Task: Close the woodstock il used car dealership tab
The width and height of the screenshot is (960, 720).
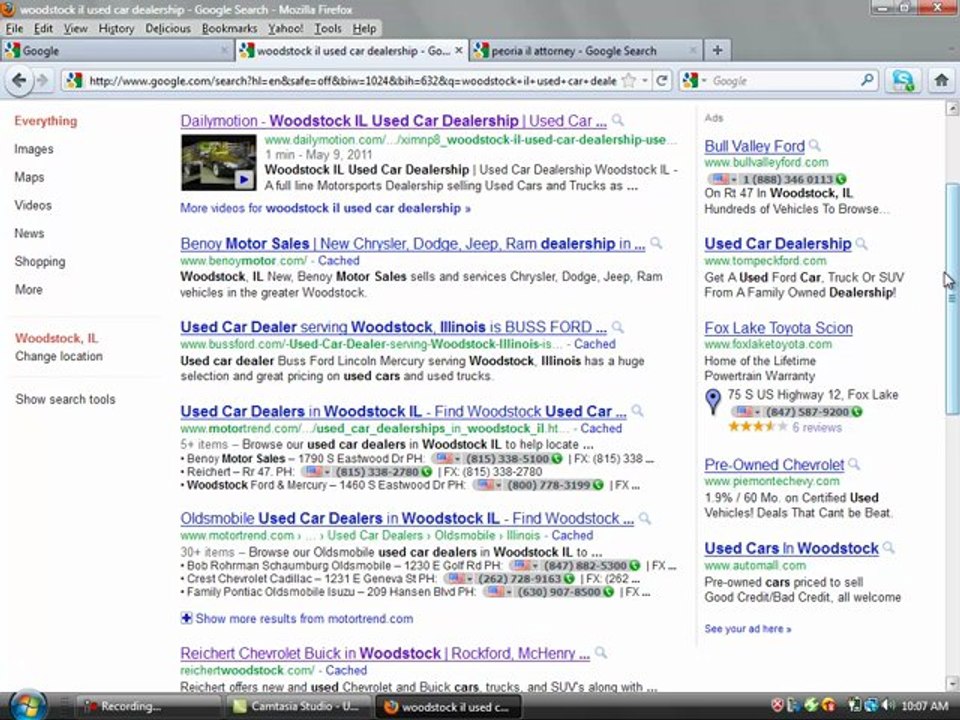Action: point(459,50)
